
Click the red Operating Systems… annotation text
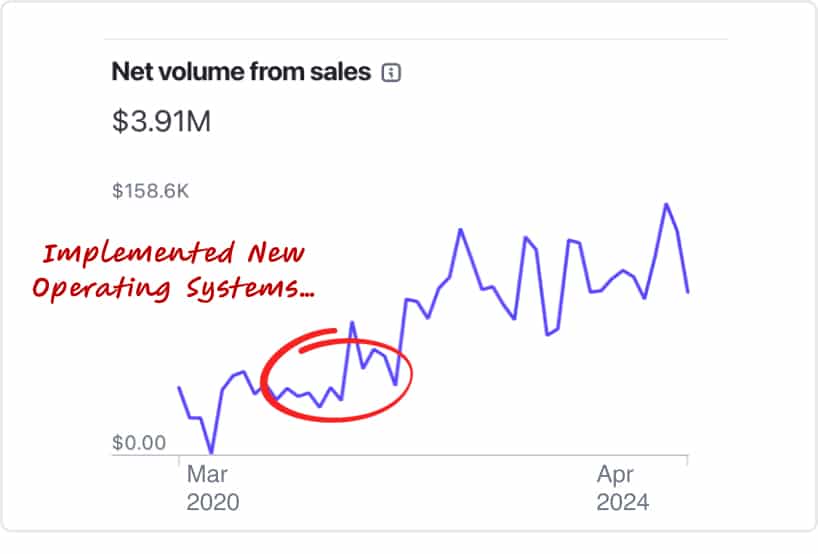pos(173,288)
